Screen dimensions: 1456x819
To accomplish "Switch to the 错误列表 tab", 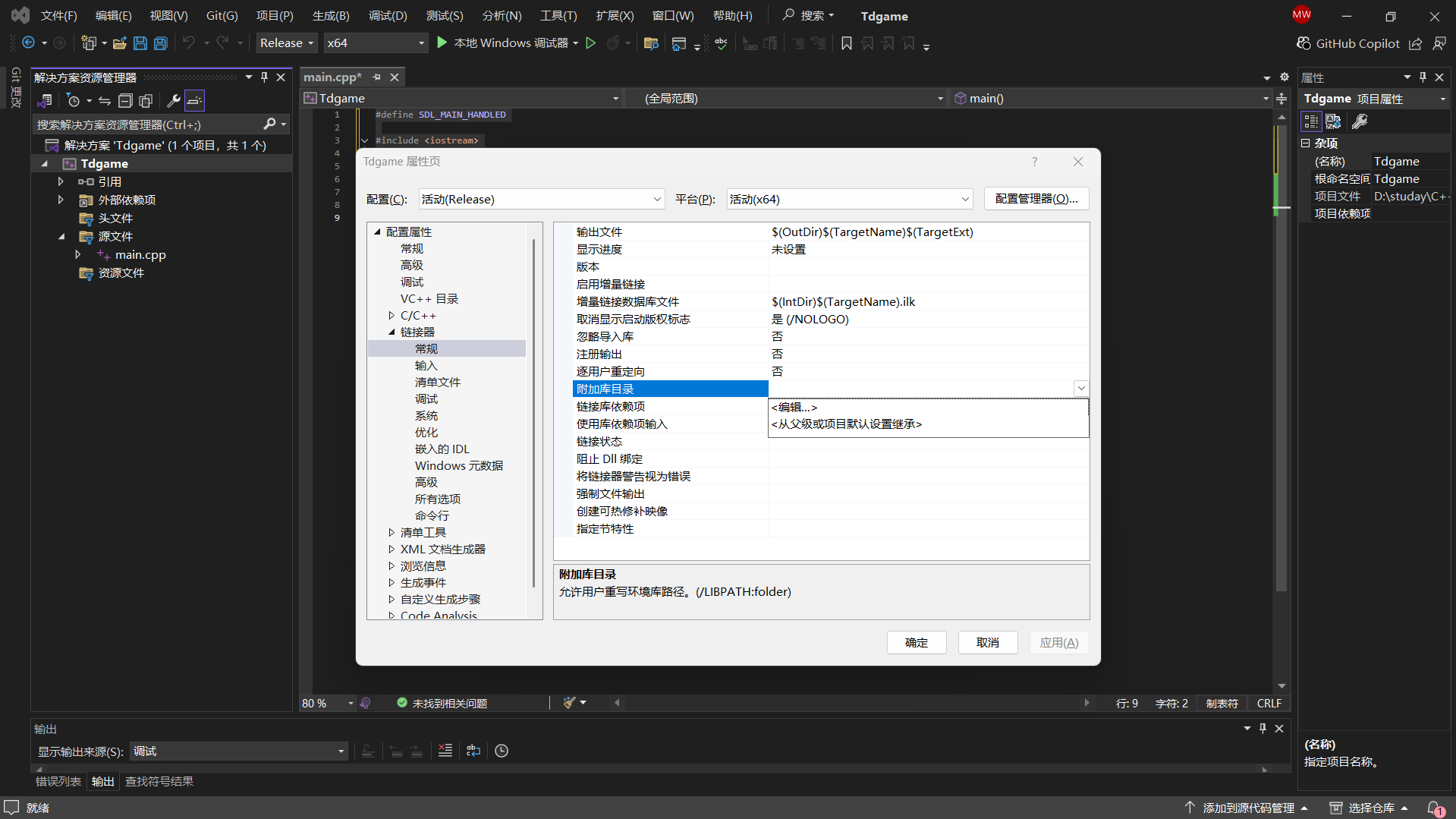I will coord(58,782).
